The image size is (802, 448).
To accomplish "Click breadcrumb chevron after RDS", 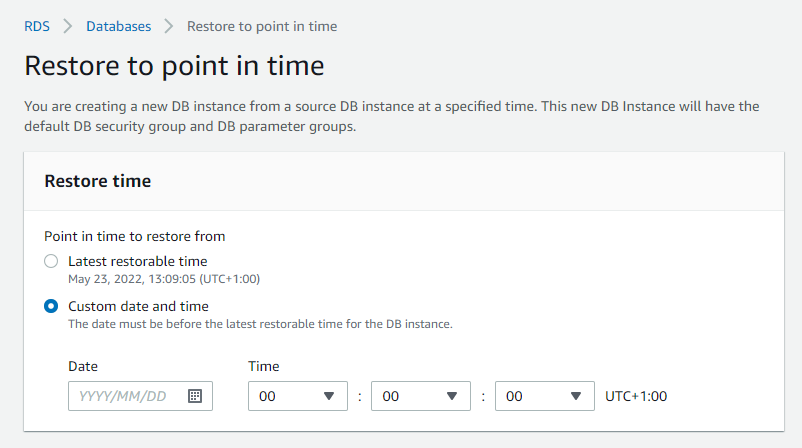I will click(68, 26).
